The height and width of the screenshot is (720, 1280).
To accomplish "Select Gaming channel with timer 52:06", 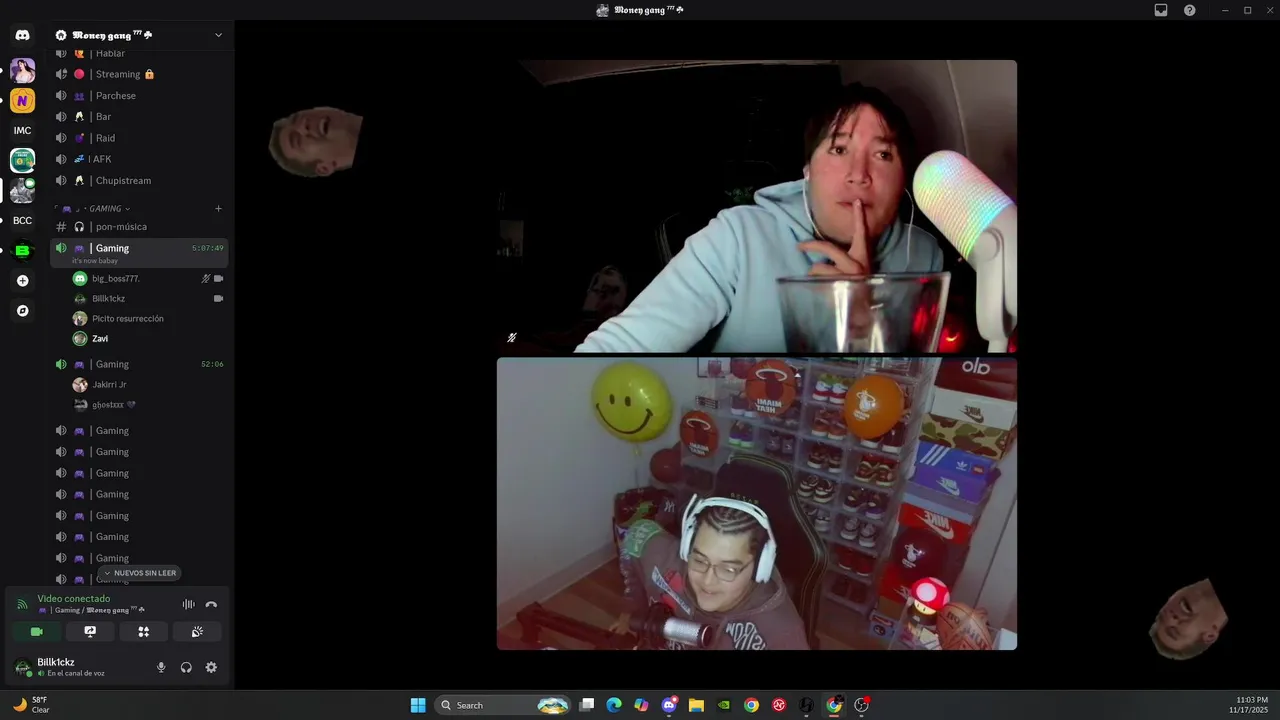I will click(x=140, y=364).
